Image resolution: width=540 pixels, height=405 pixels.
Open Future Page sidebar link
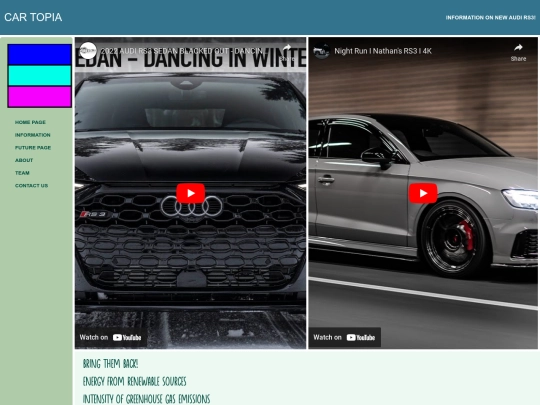(x=33, y=148)
